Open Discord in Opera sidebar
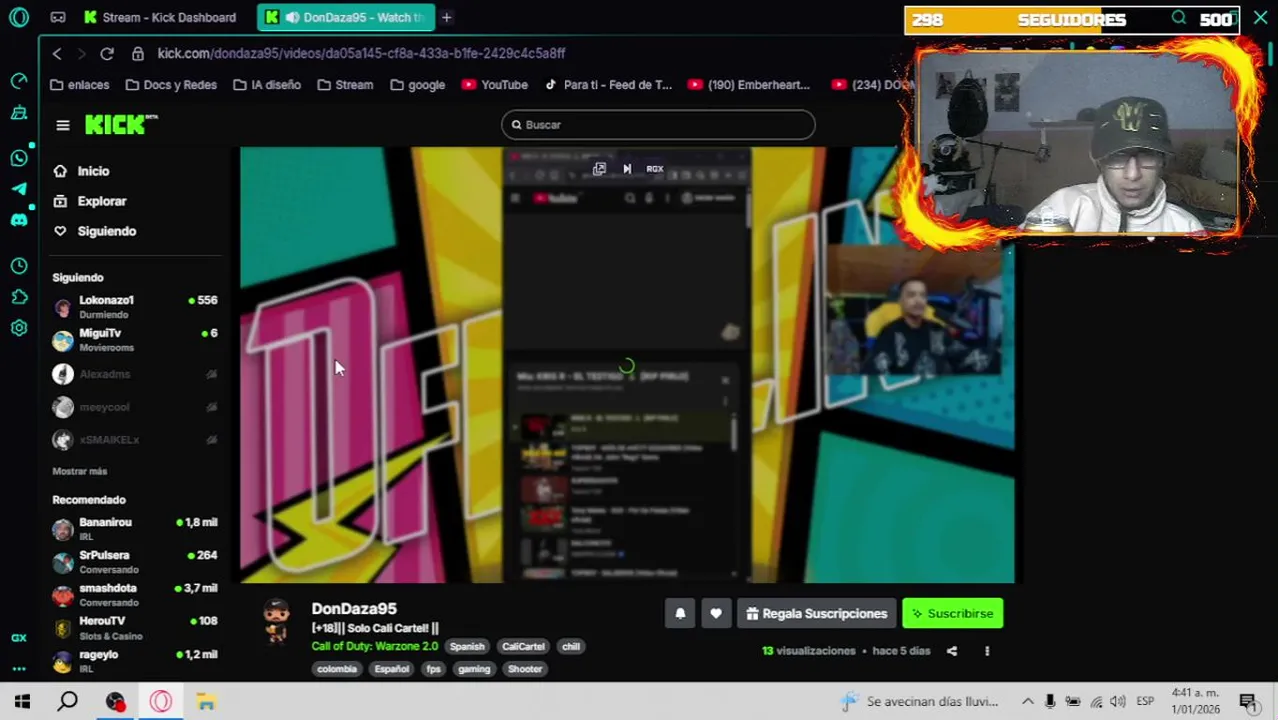This screenshot has height=720, width=1278. click(19, 219)
